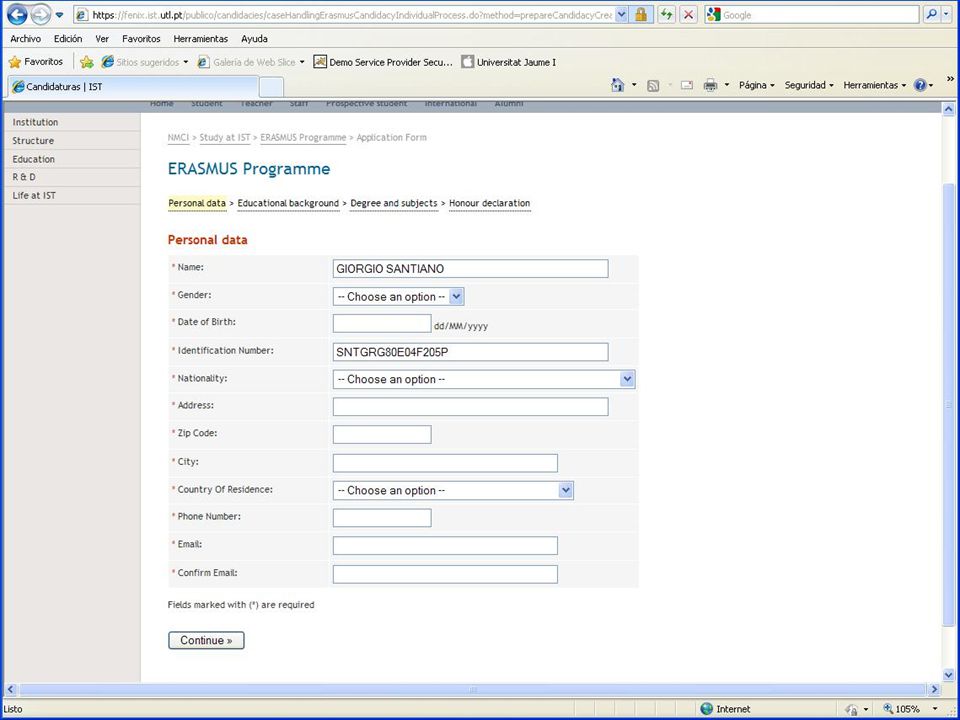Open Education in the sidebar

tap(34, 159)
